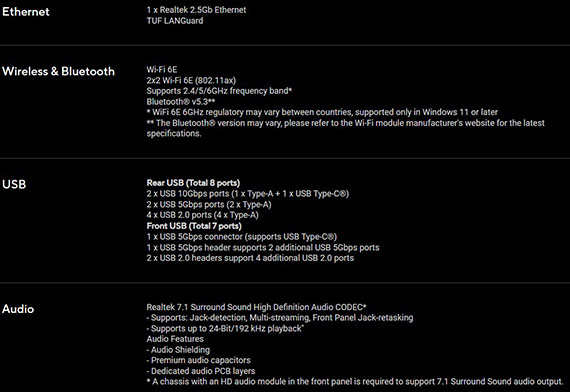Screen dimensions: 570x392
Task: Click the 4 x USB 2.0 ports line
Action: (x=202, y=215)
